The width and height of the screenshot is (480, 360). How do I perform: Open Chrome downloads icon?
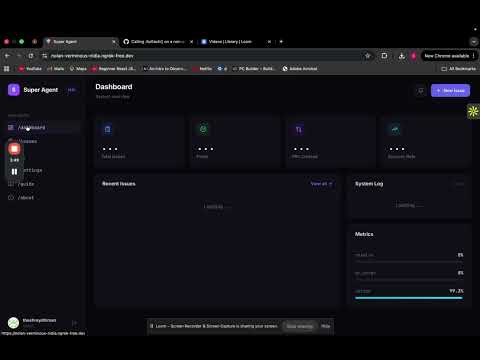coord(402,56)
